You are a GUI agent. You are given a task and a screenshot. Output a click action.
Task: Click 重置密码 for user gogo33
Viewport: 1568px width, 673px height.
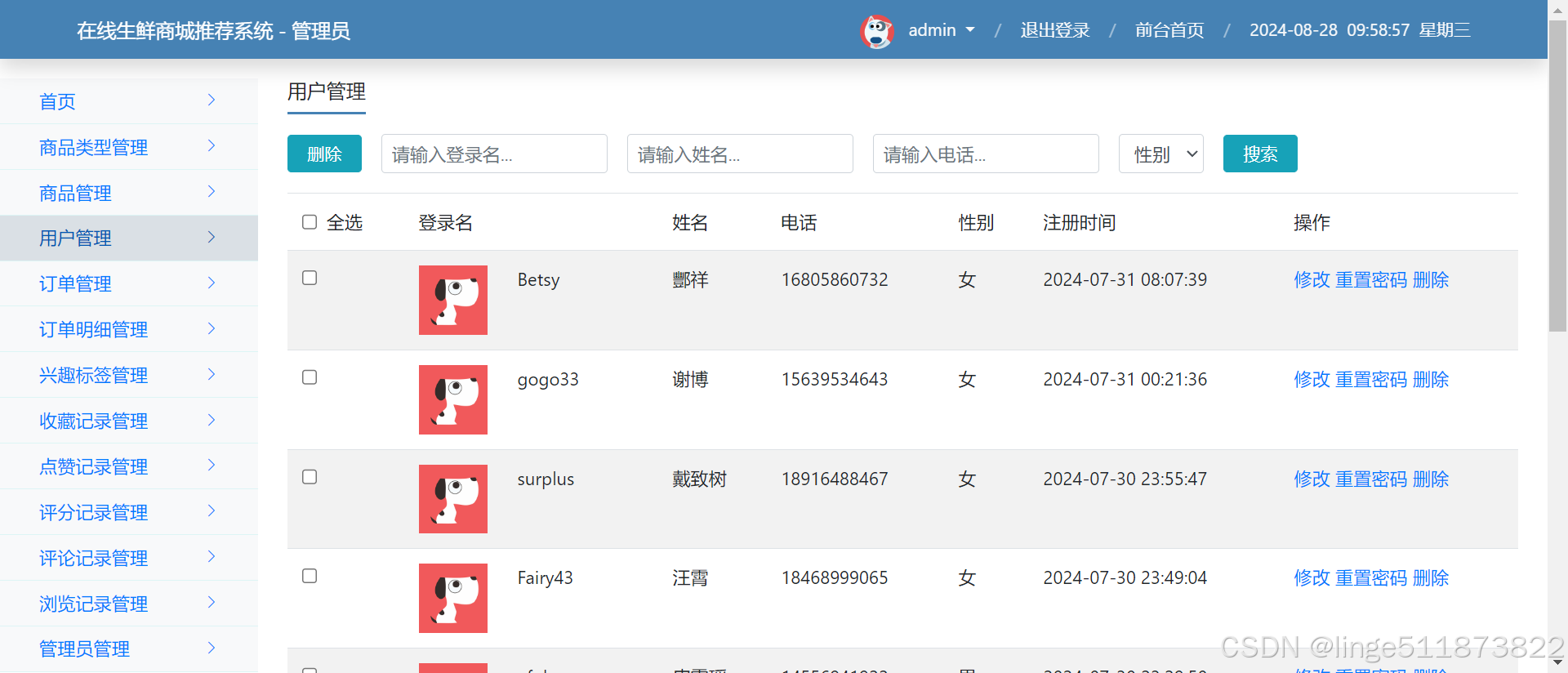coord(1371,379)
